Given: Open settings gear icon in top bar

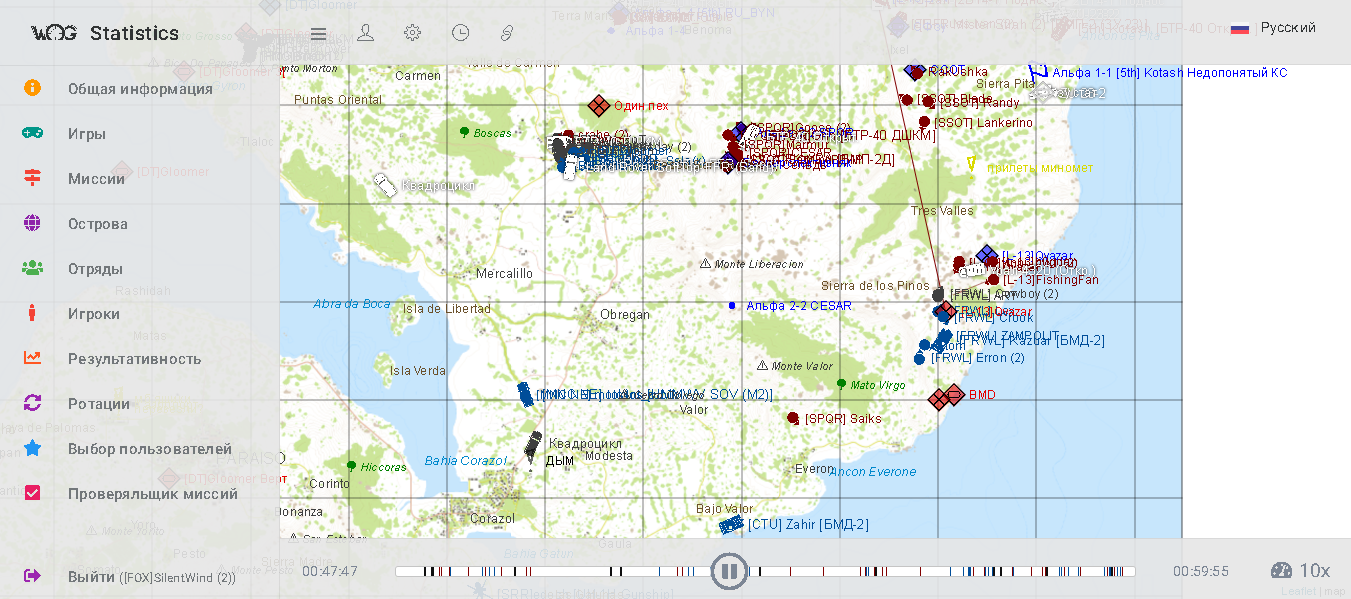Looking at the screenshot, I should 412,33.
